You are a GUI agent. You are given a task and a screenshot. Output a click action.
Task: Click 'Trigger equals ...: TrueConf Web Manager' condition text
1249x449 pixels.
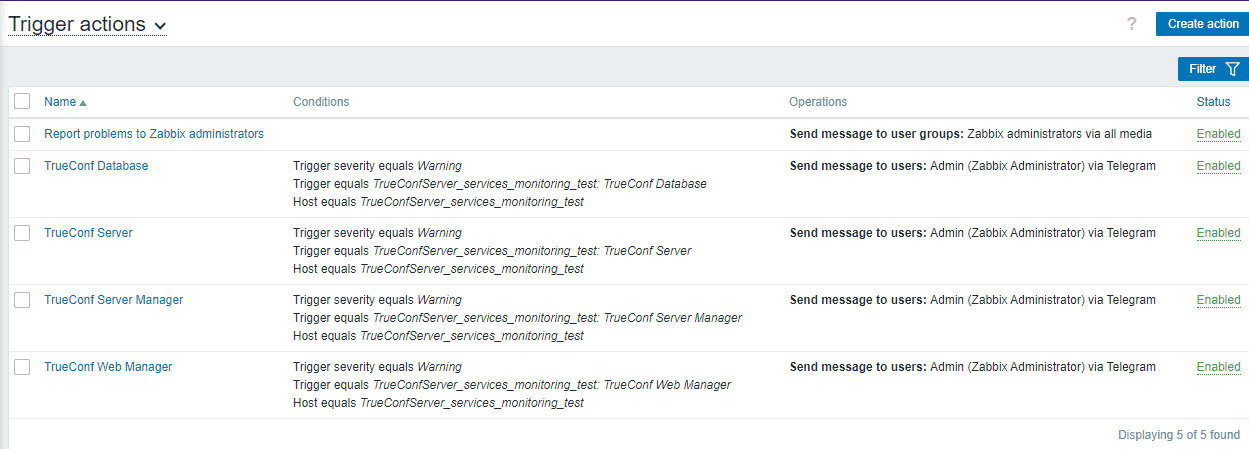pyautogui.click(x=512, y=385)
